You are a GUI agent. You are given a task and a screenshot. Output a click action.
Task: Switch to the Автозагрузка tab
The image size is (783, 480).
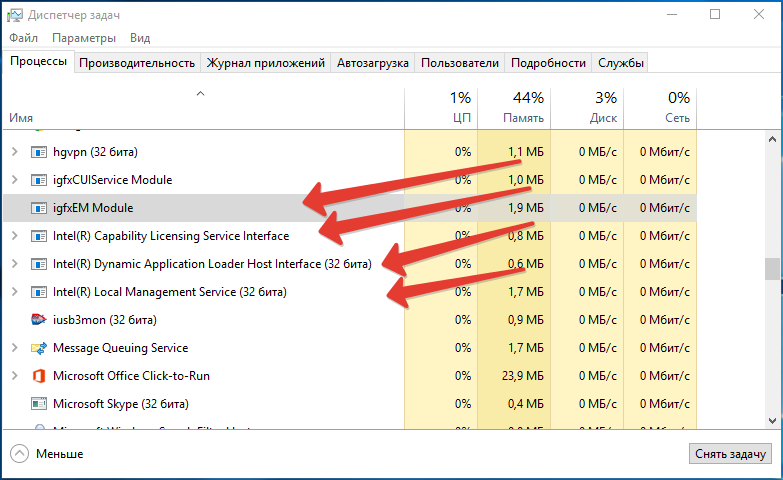coord(373,63)
